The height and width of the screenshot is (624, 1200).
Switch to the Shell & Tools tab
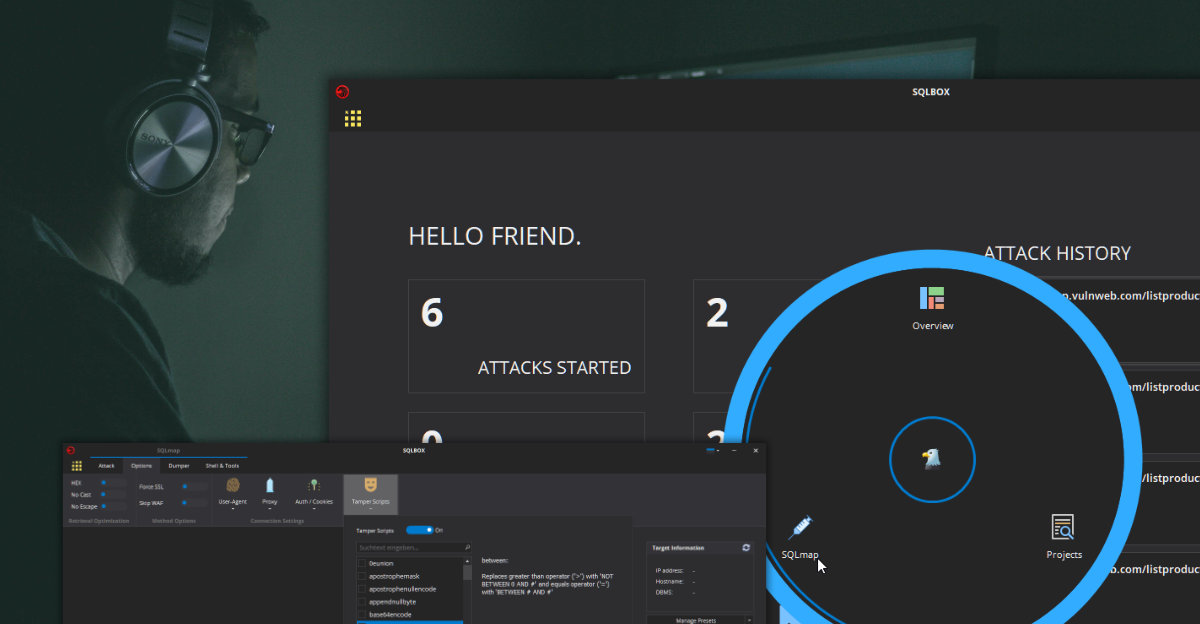[x=222, y=466]
